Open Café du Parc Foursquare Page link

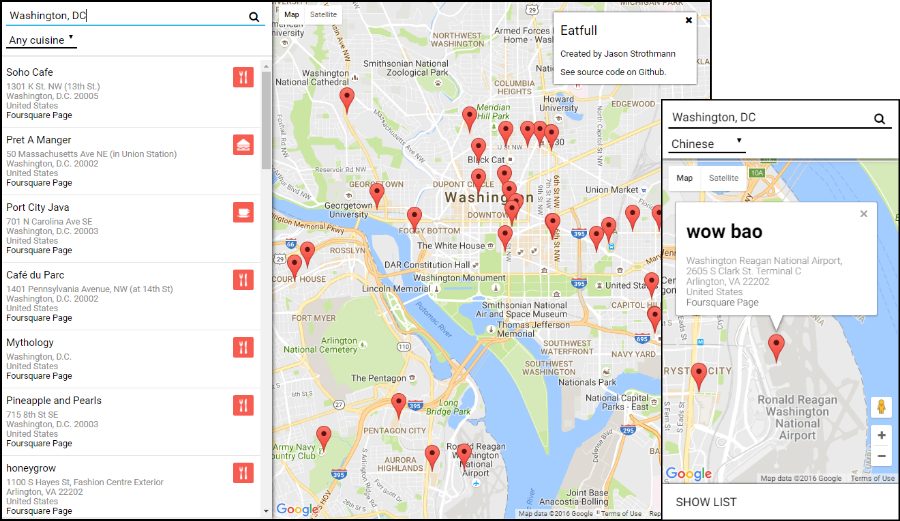coord(39,318)
